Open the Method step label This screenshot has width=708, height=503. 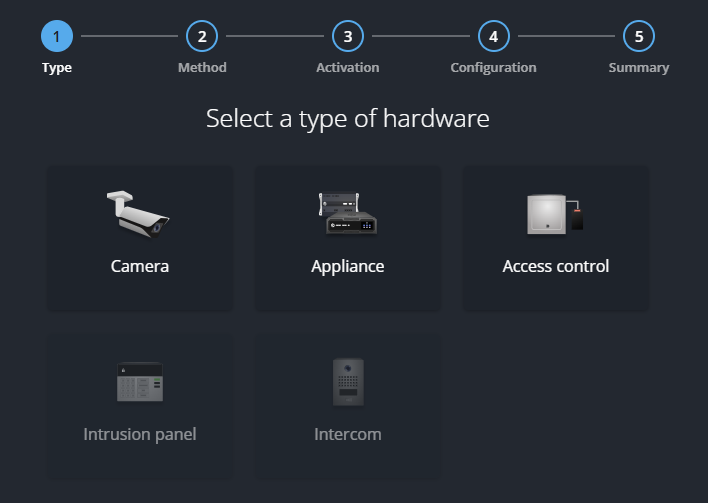click(202, 68)
